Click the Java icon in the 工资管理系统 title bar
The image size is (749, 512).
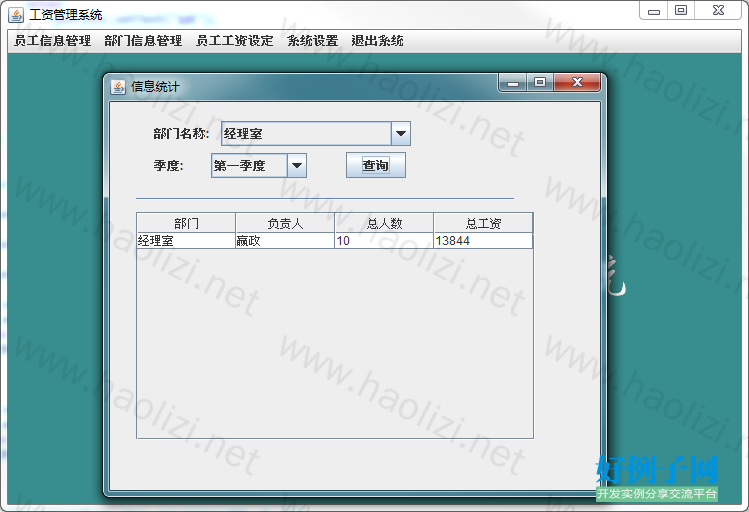16,14
